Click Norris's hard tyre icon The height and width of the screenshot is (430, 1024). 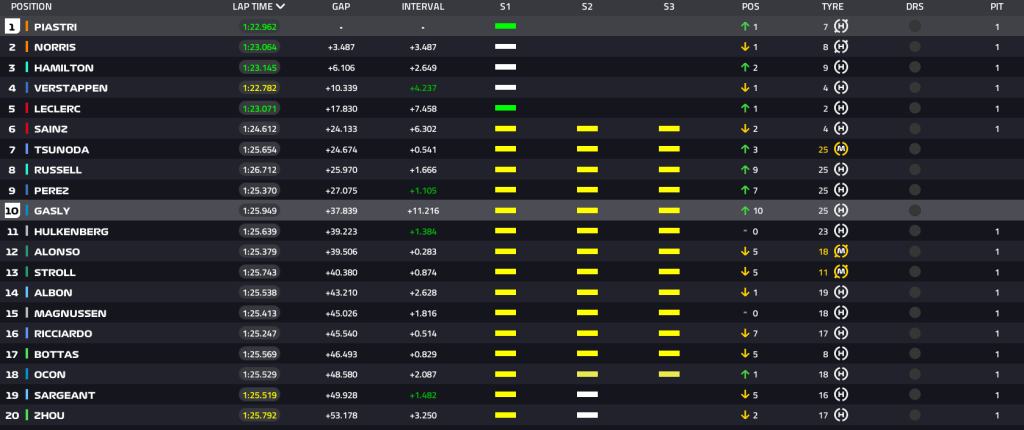tap(841, 47)
